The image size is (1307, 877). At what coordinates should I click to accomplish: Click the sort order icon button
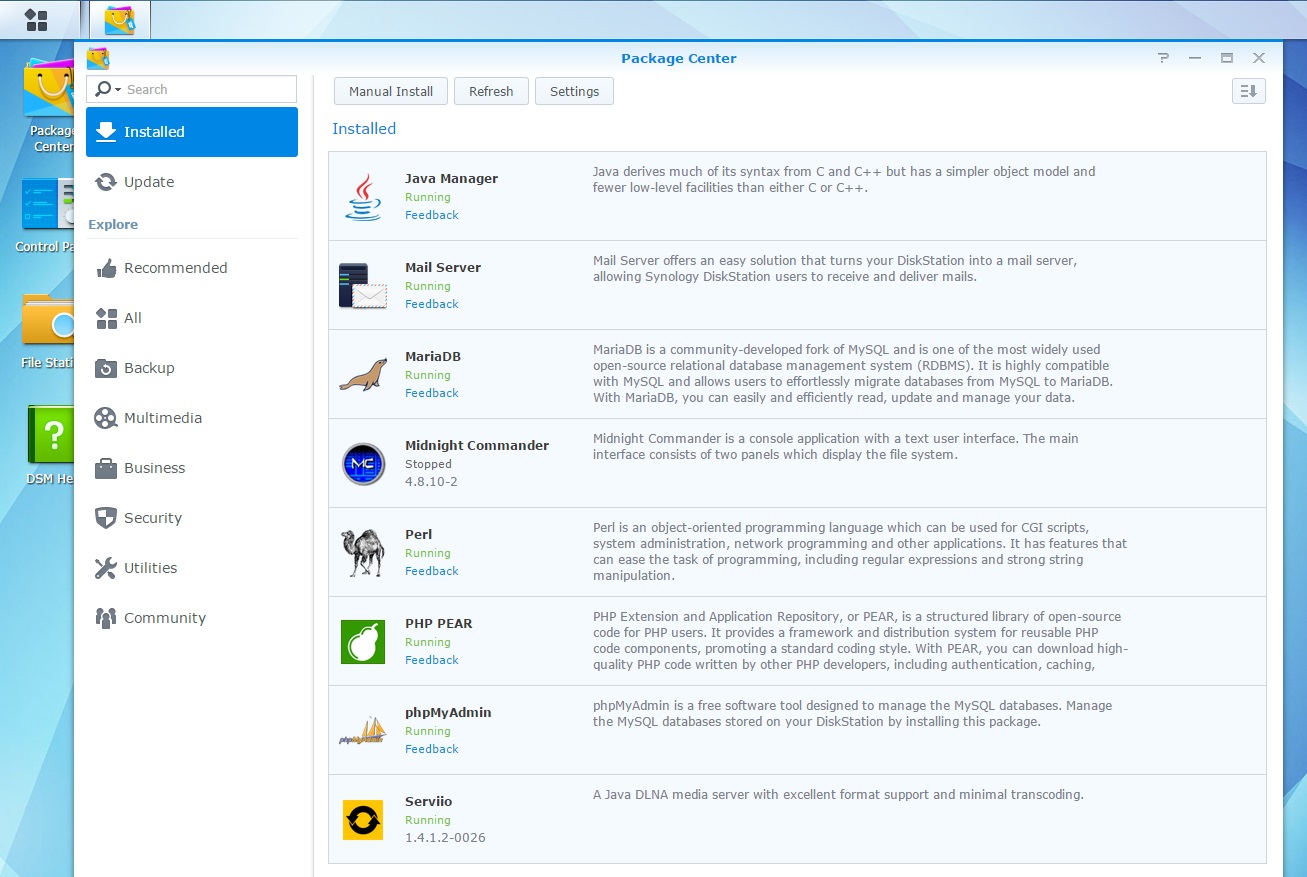tap(1249, 91)
